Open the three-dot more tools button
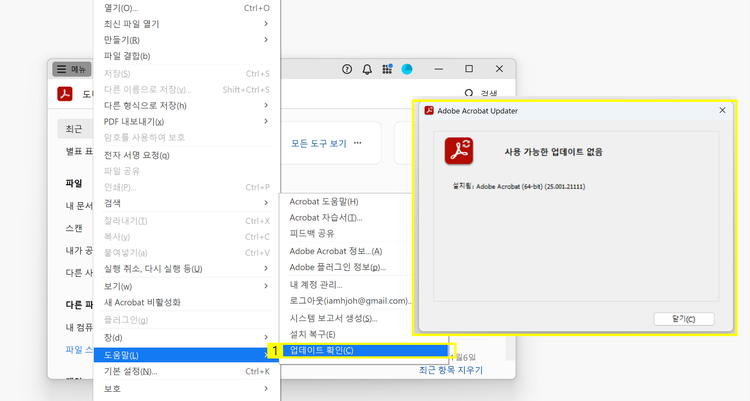The width and height of the screenshot is (750, 401). click(x=358, y=143)
